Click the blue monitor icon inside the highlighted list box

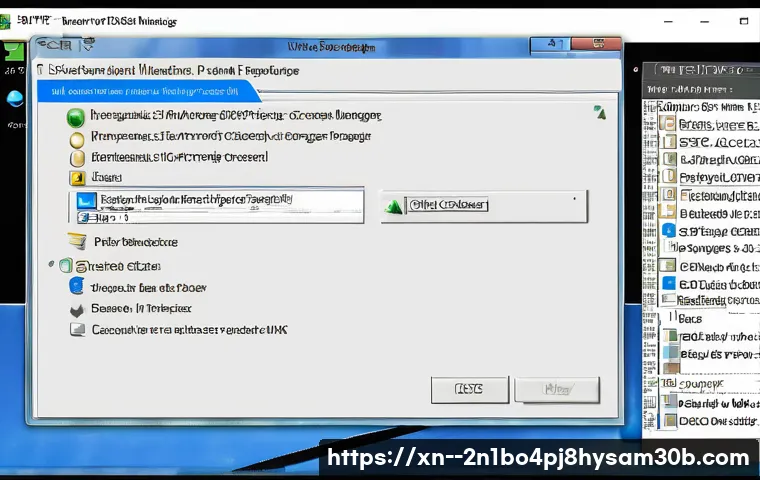(x=87, y=201)
